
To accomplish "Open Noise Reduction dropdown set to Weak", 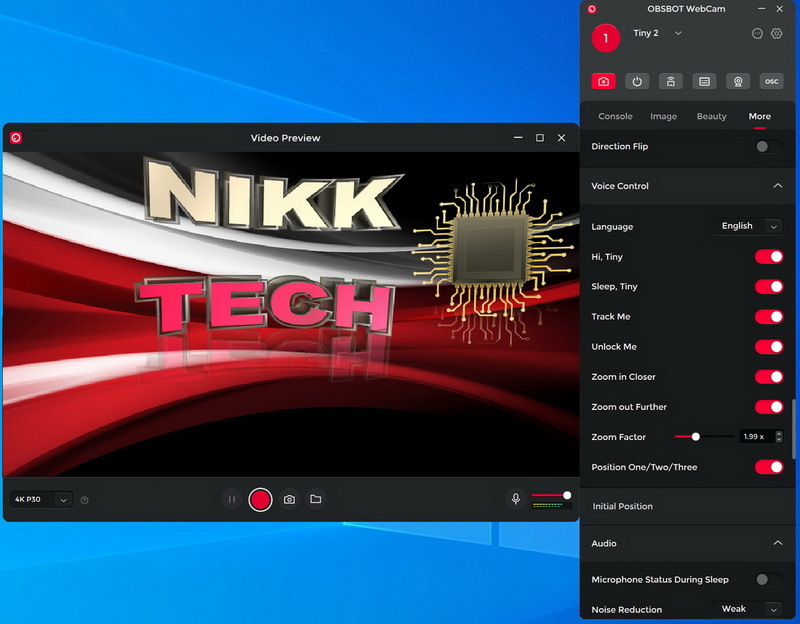I will click(748, 609).
